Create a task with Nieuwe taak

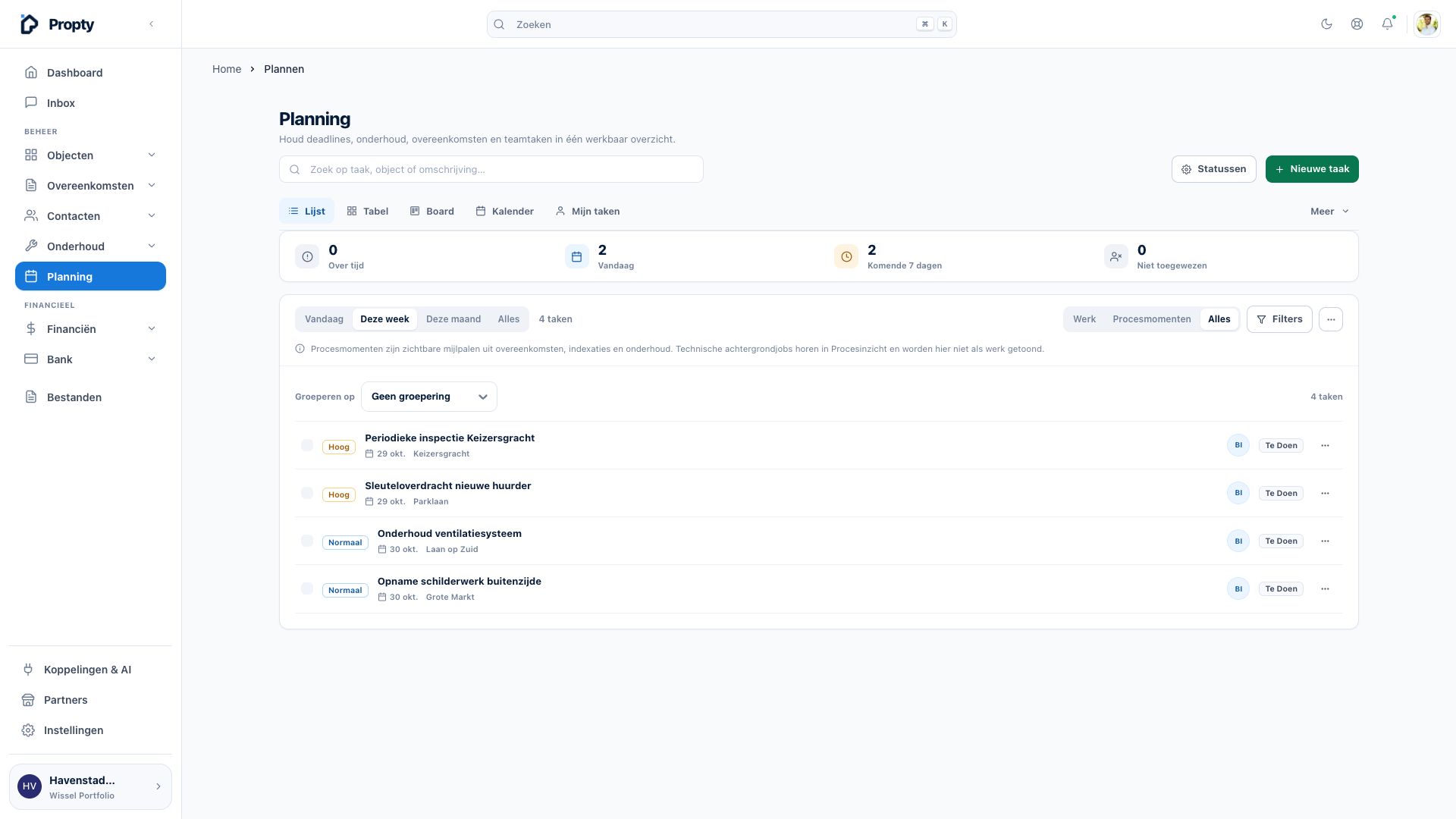click(1312, 169)
